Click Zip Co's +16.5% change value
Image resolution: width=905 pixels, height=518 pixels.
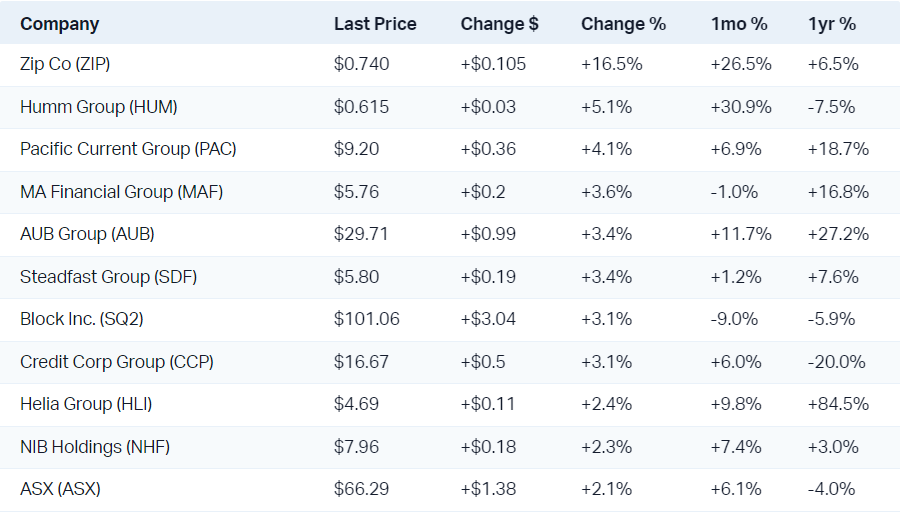(x=612, y=65)
